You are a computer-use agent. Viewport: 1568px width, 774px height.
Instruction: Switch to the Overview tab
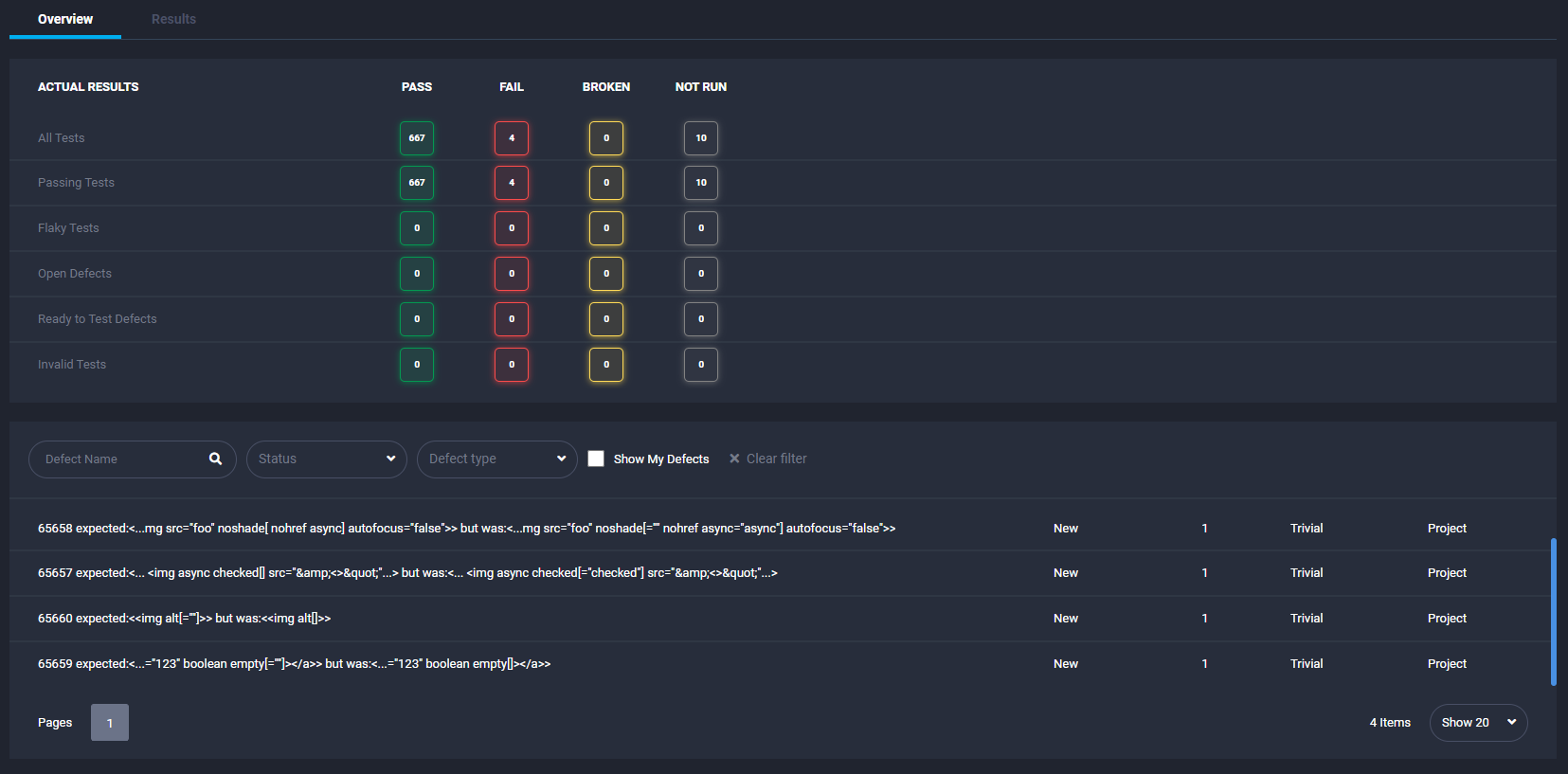pyautogui.click(x=65, y=19)
